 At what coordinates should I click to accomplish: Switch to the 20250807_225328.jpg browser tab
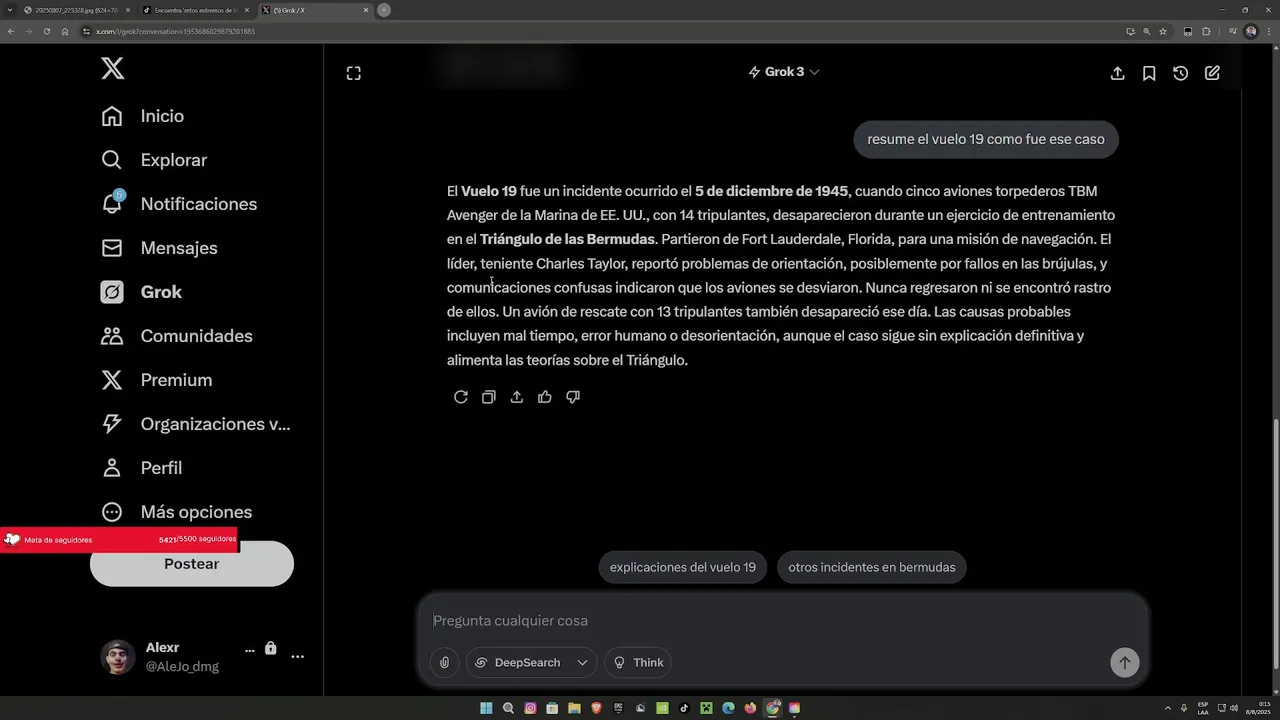76,10
